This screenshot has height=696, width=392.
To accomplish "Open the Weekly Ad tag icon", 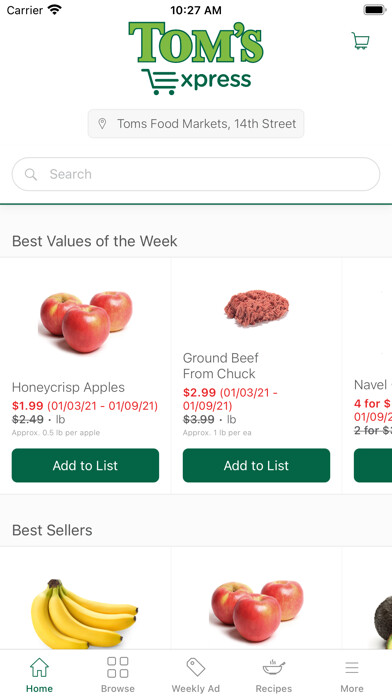I will 195,667.
